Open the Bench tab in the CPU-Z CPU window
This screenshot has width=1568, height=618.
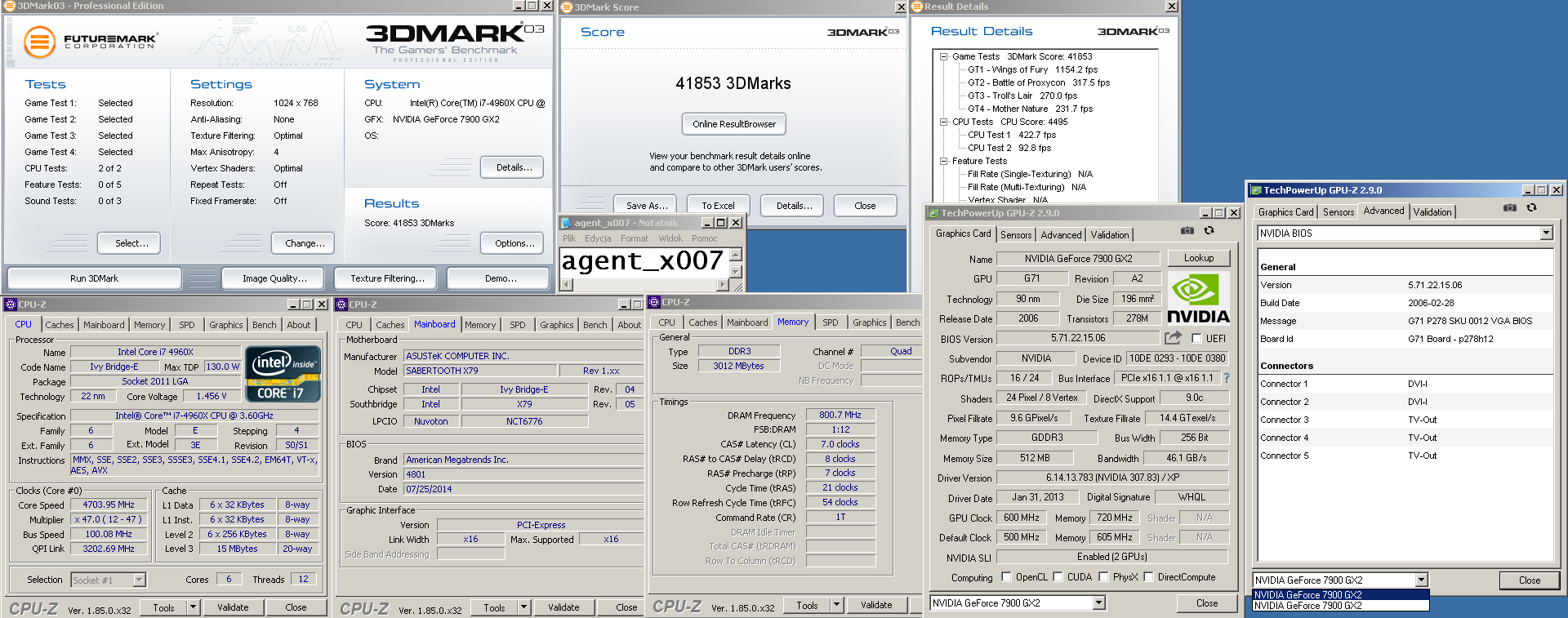click(265, 325)
